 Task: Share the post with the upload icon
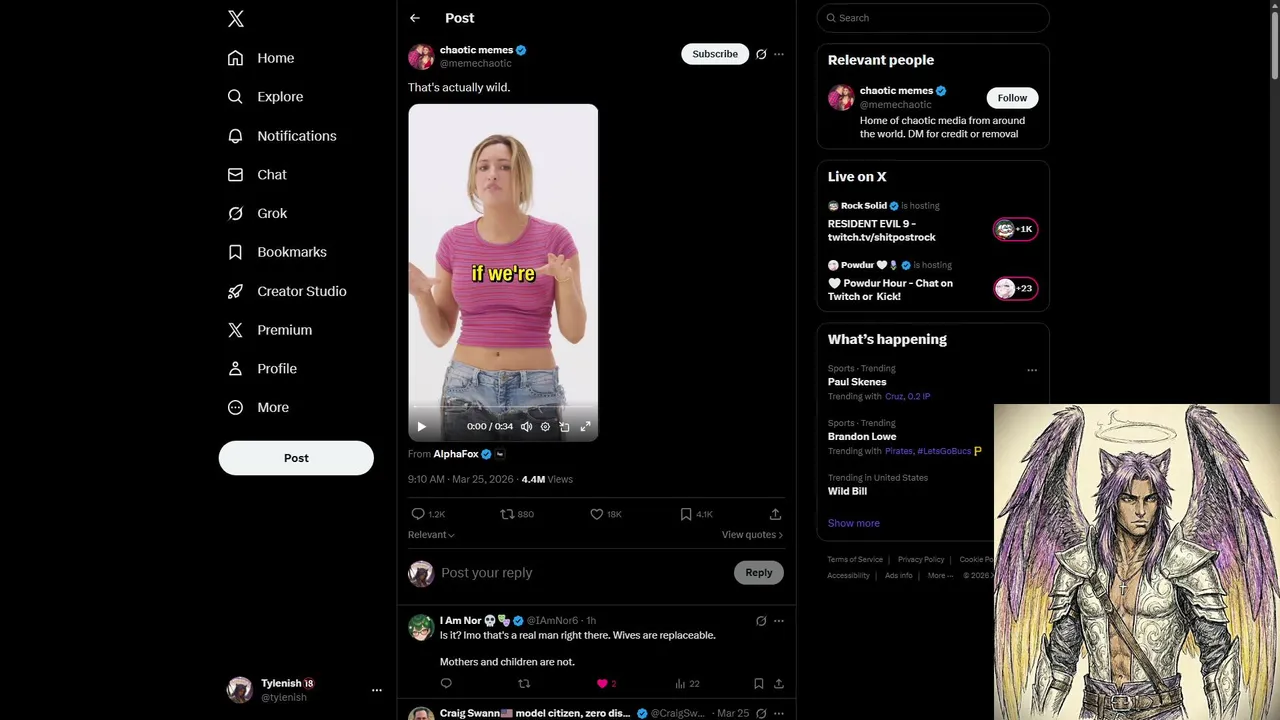(x=775, y=514)
